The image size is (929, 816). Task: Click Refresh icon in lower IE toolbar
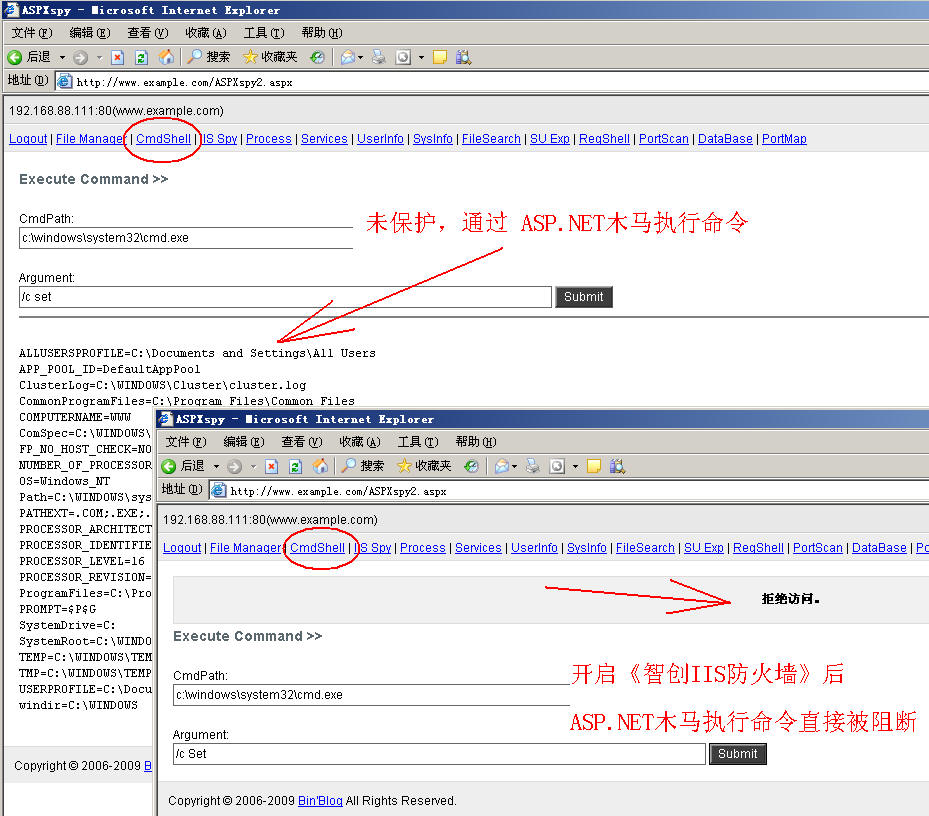295,466
